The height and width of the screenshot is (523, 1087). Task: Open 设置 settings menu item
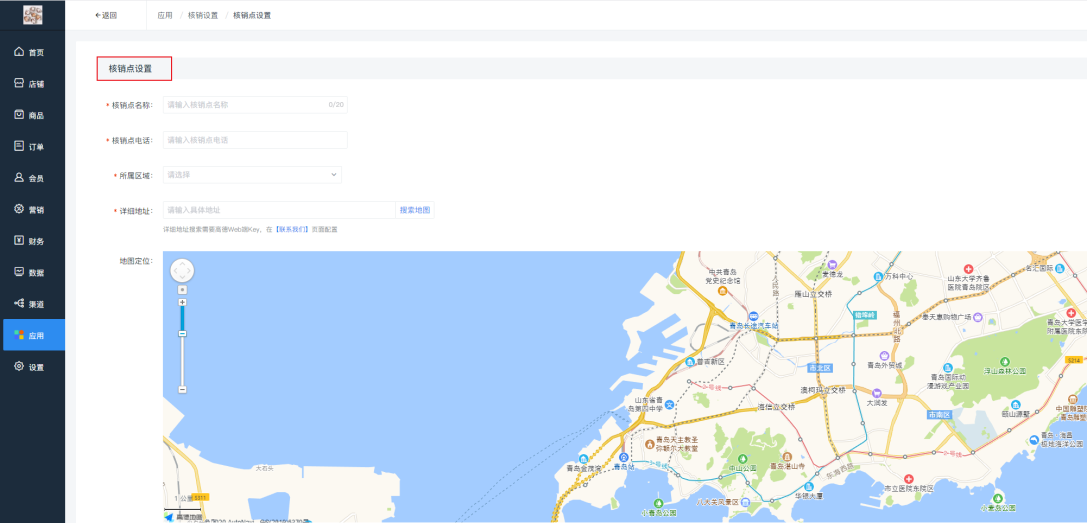(32, 367)
